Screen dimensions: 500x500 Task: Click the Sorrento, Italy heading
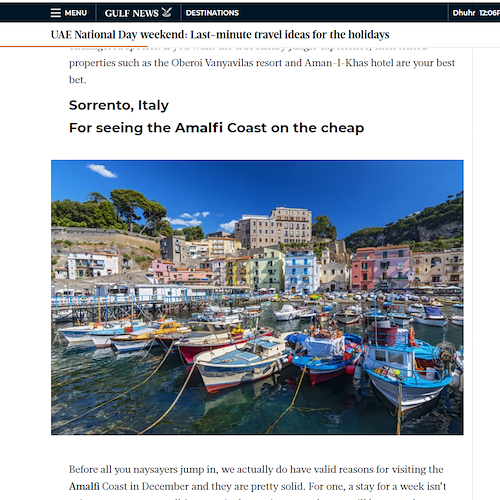[119, 105]
